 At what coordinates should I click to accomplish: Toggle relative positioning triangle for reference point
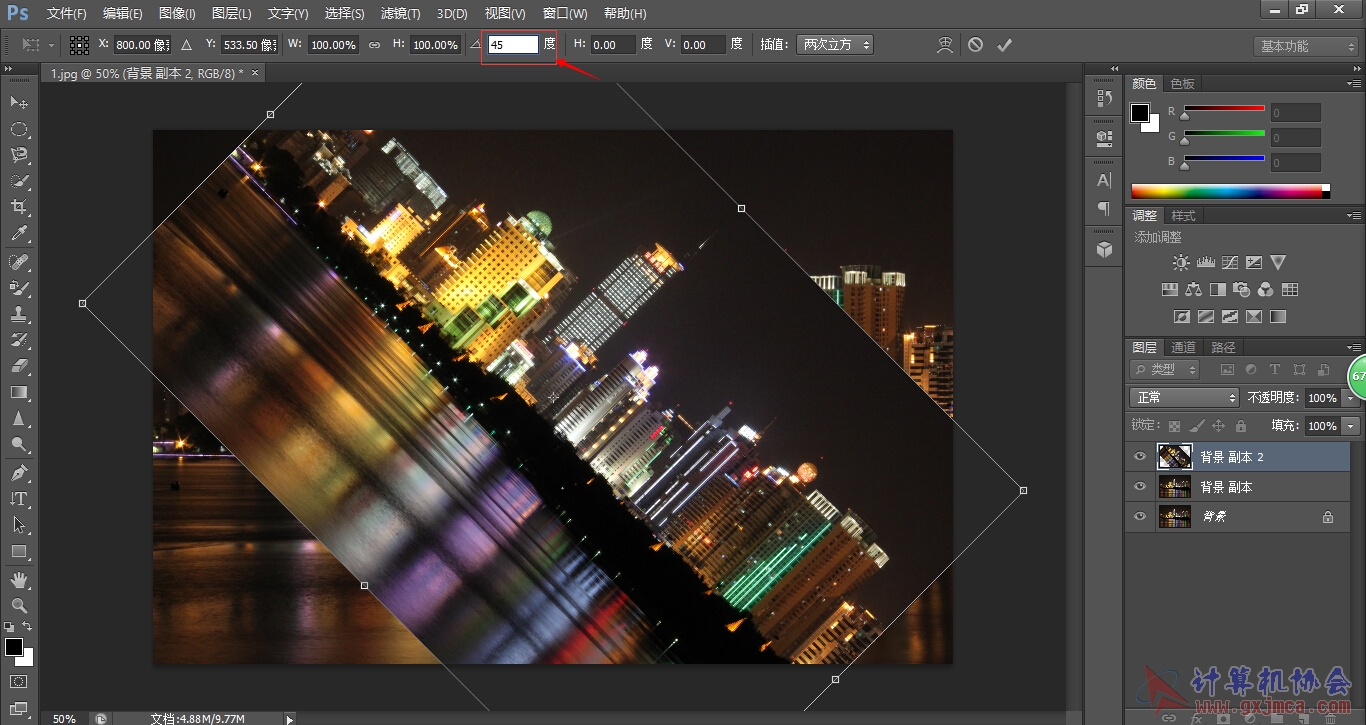coord(186,45)
